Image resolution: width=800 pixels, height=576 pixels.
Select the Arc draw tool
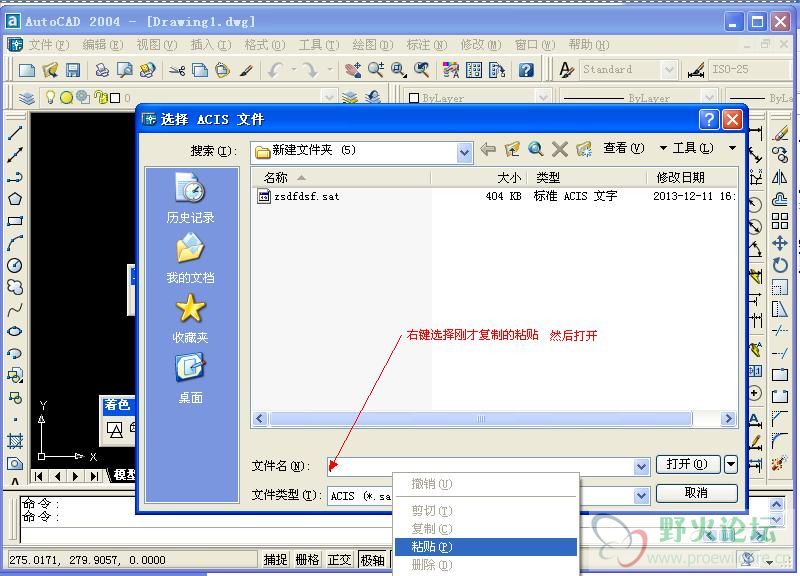click(x=15, y=243)
